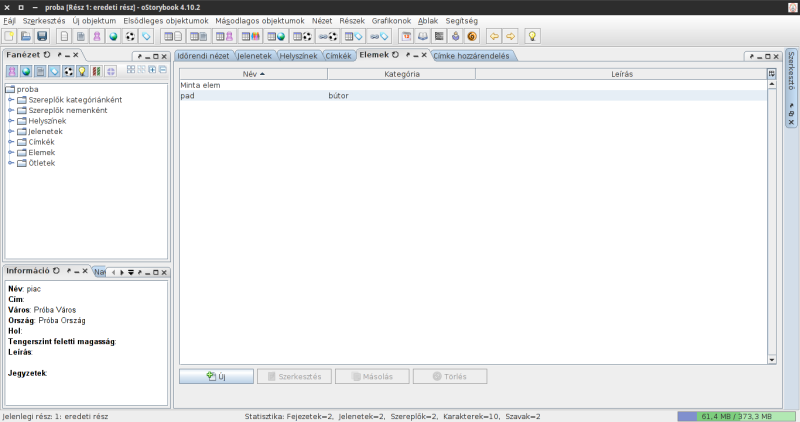Image resolution: width=800 pixels, height=422 pixels.
Task: Toggle parts filter in Fanézet panel
Action: coord(111,71)
